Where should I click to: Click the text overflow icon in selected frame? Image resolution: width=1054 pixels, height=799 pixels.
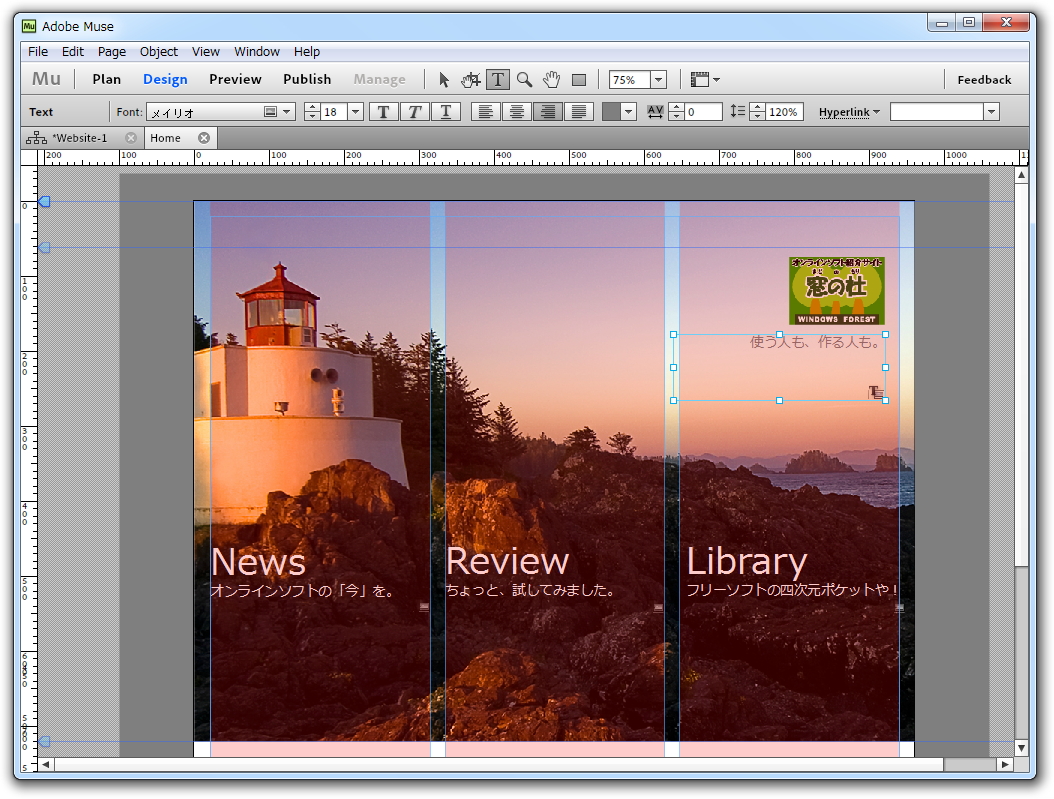(x=875, y=392)
